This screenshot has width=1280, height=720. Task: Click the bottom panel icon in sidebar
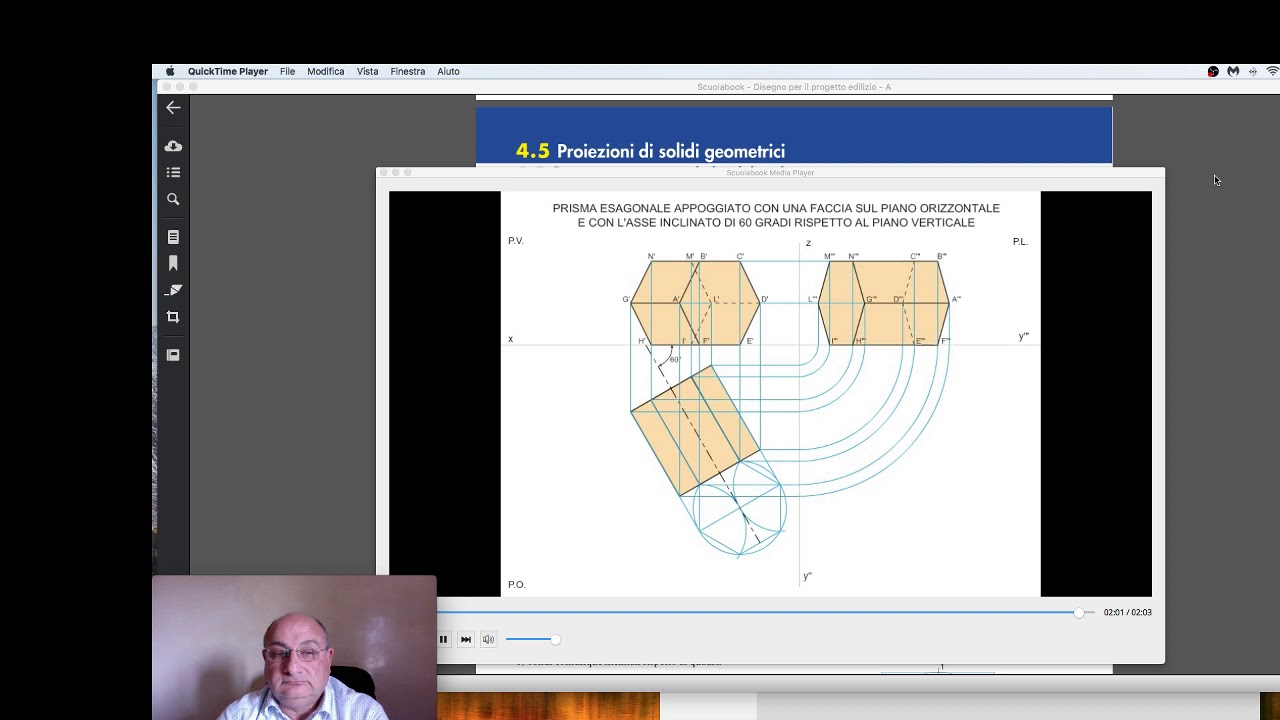[173, 355]
